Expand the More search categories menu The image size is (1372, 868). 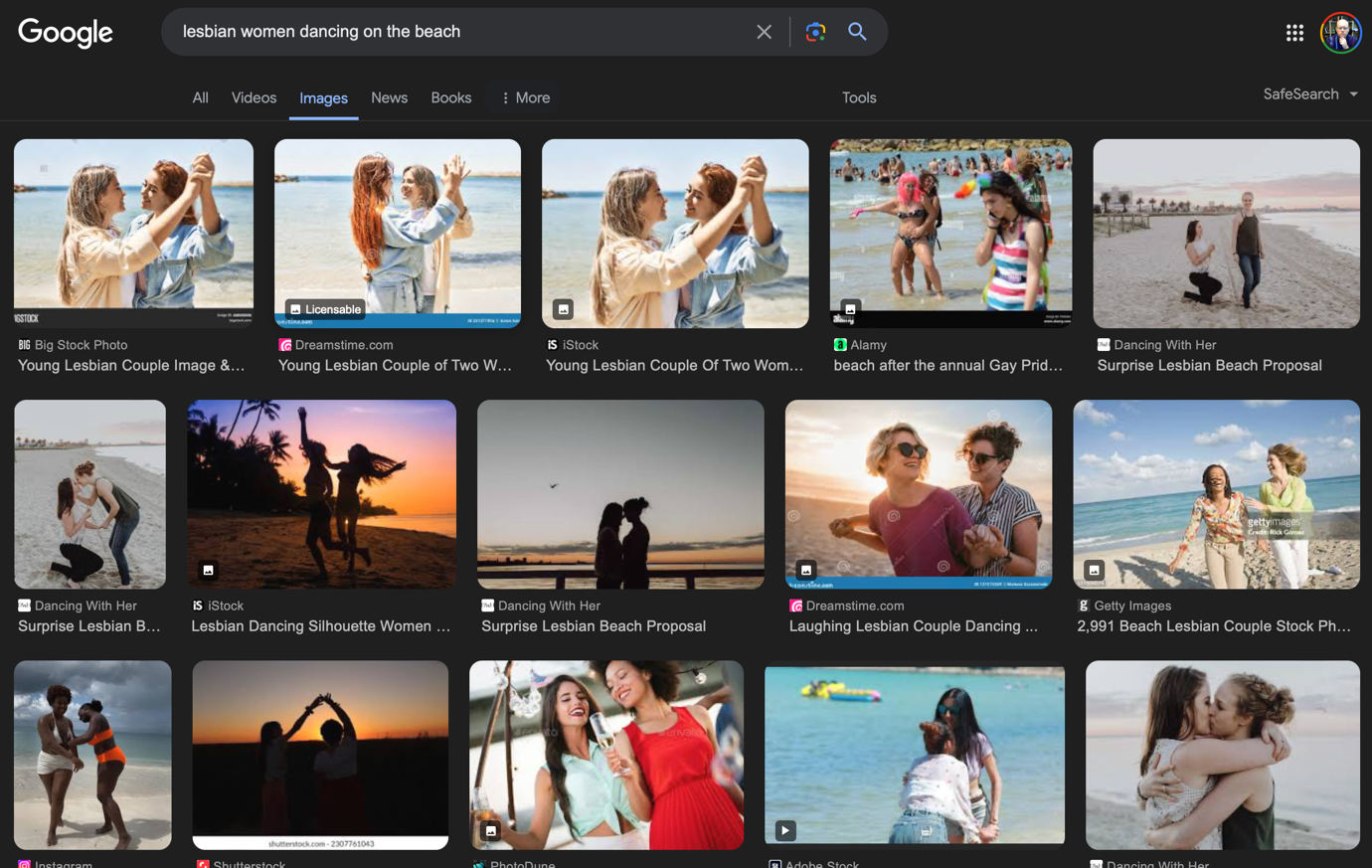(523, 97)
